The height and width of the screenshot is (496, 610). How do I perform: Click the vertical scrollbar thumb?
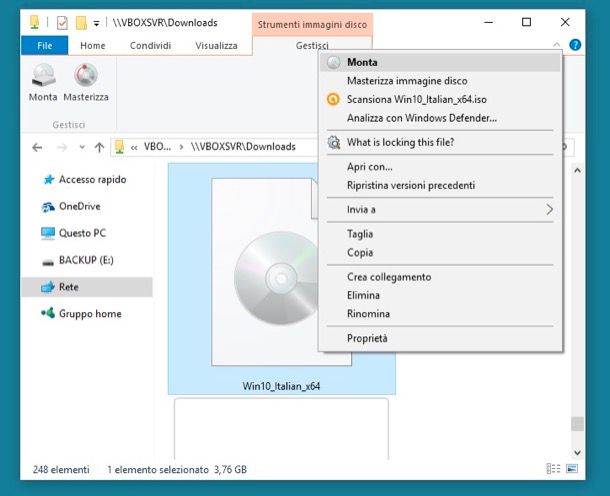click(x=577, y=424)
